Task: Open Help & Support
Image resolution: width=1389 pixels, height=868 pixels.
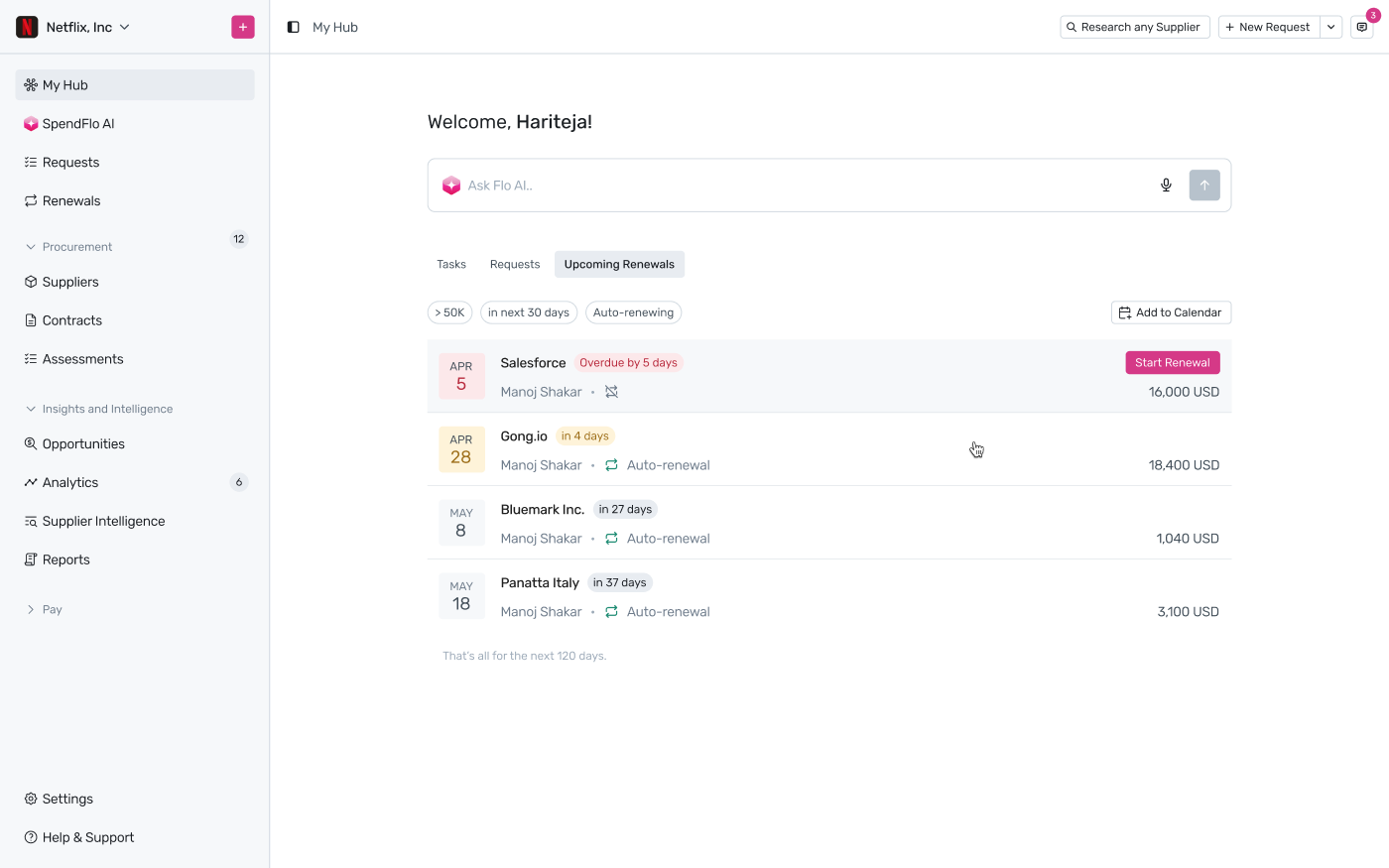Action: coord(135,838)
